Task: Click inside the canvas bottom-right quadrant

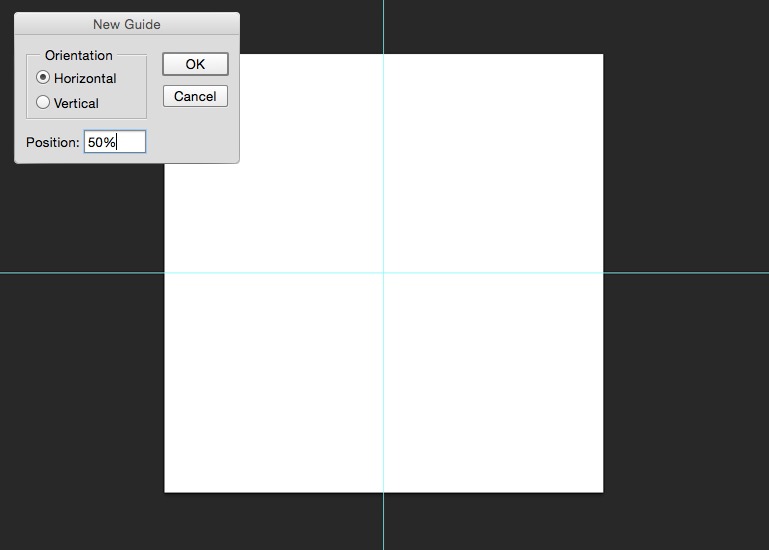Action: click(493, 382)
